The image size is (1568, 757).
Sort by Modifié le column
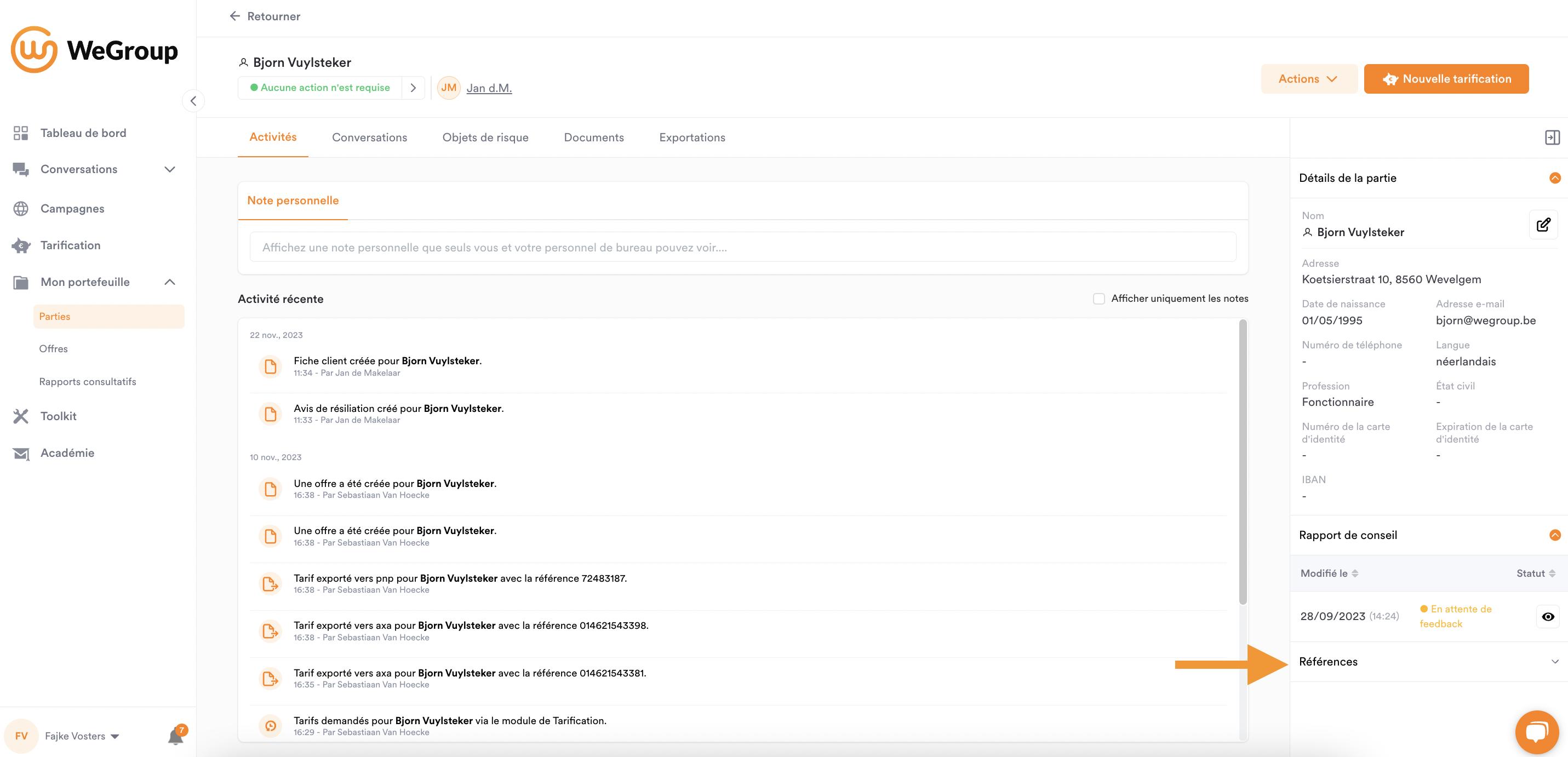[1329, 573]
